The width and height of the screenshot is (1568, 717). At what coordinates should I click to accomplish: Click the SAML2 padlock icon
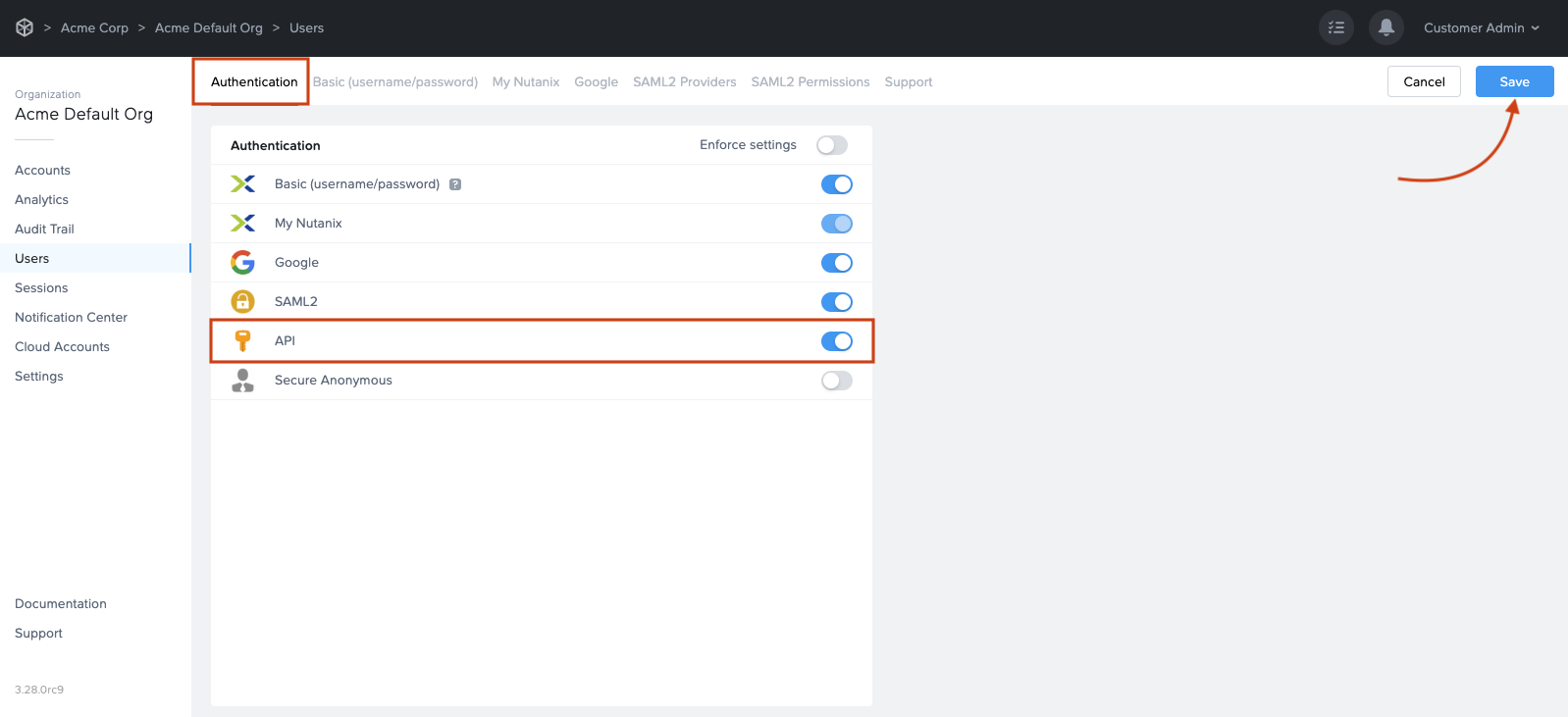[x=242, y=302]
